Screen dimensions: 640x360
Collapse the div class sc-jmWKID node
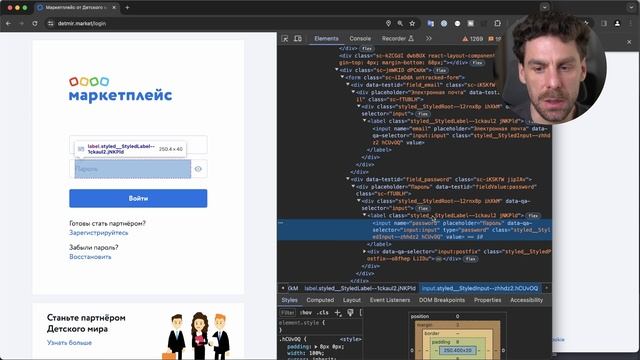coord(337,70)
